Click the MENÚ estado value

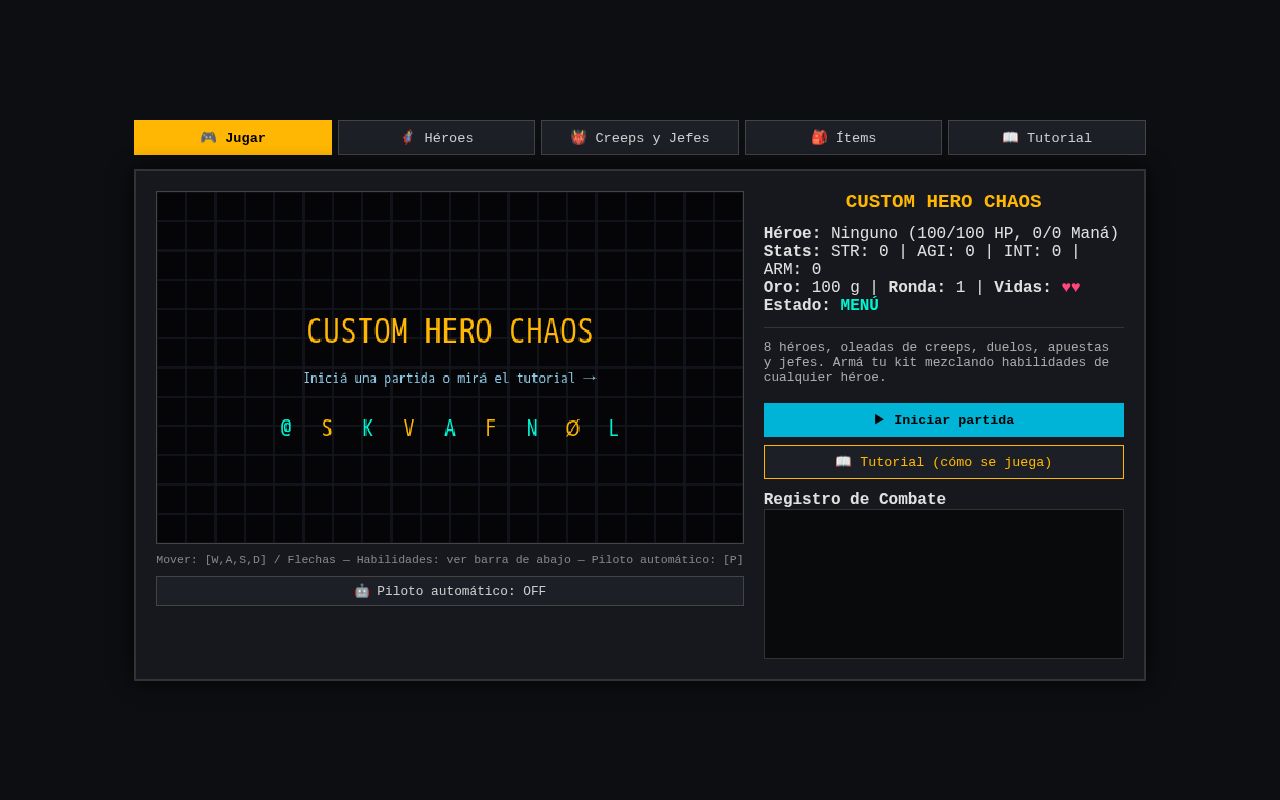(859, 306)
